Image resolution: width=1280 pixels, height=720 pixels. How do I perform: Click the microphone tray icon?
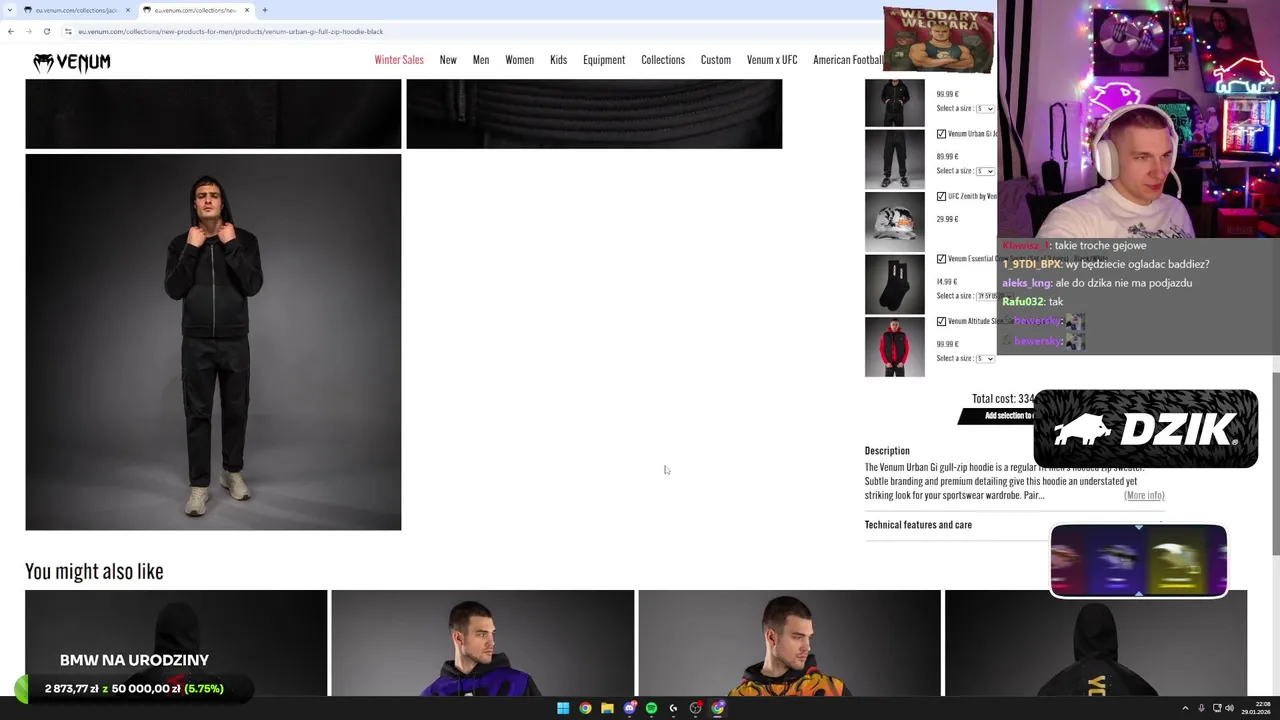click(1201, 708)
